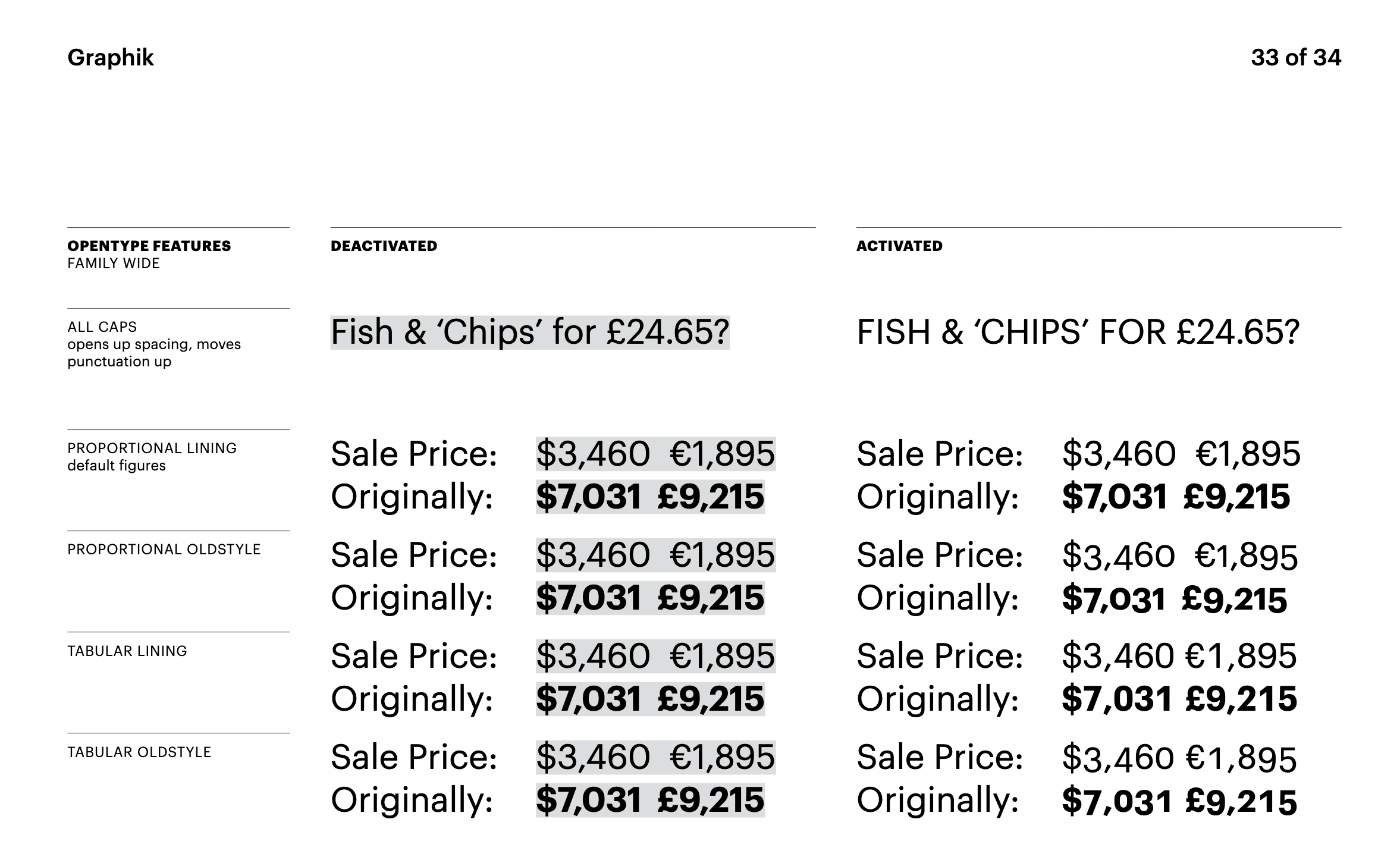Click the TABULAR OLDSTYLE label
Screen dimensions: 1400x860
(x=139, y=752)
